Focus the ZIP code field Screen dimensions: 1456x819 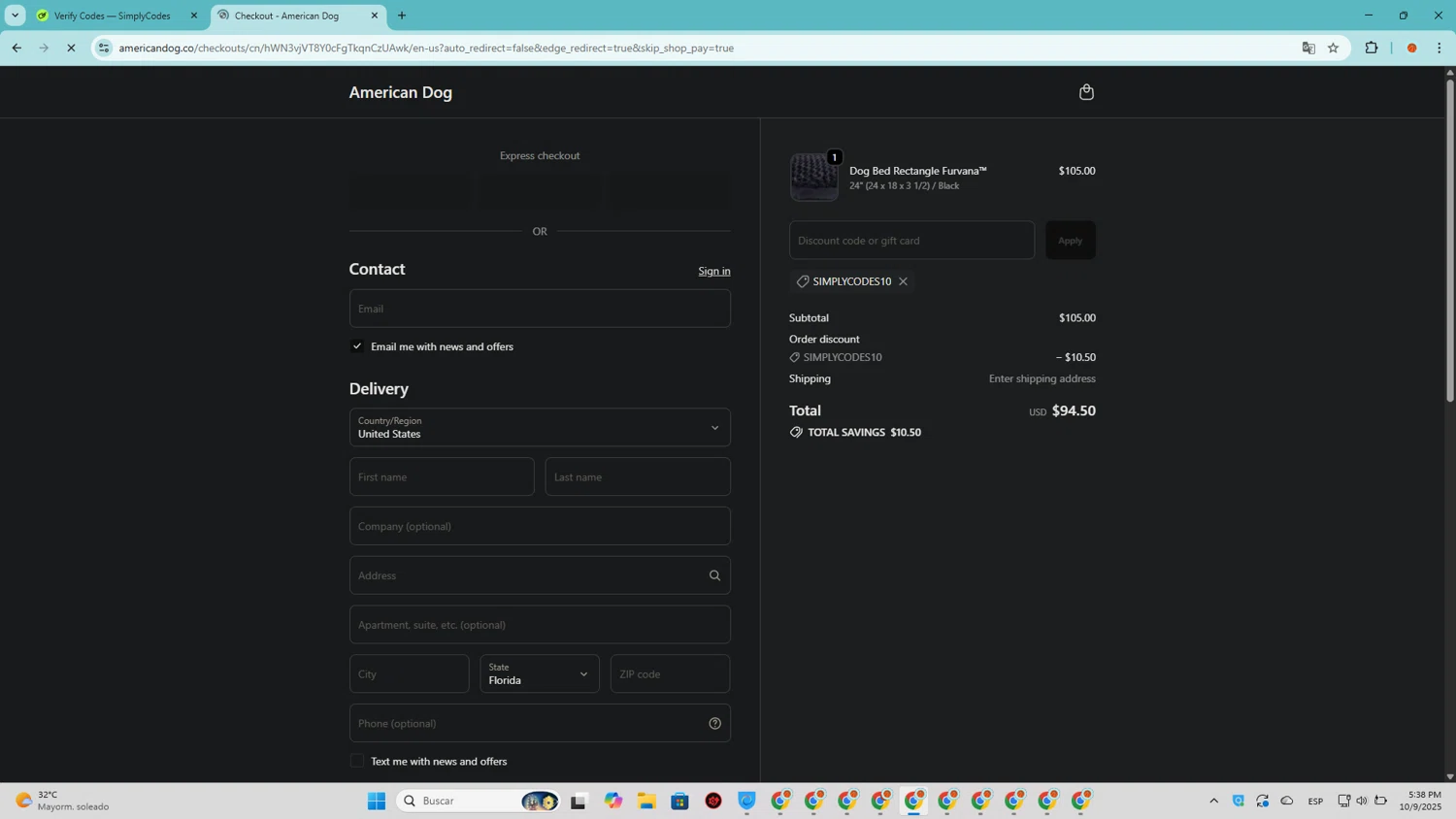(x=670, y=673)
